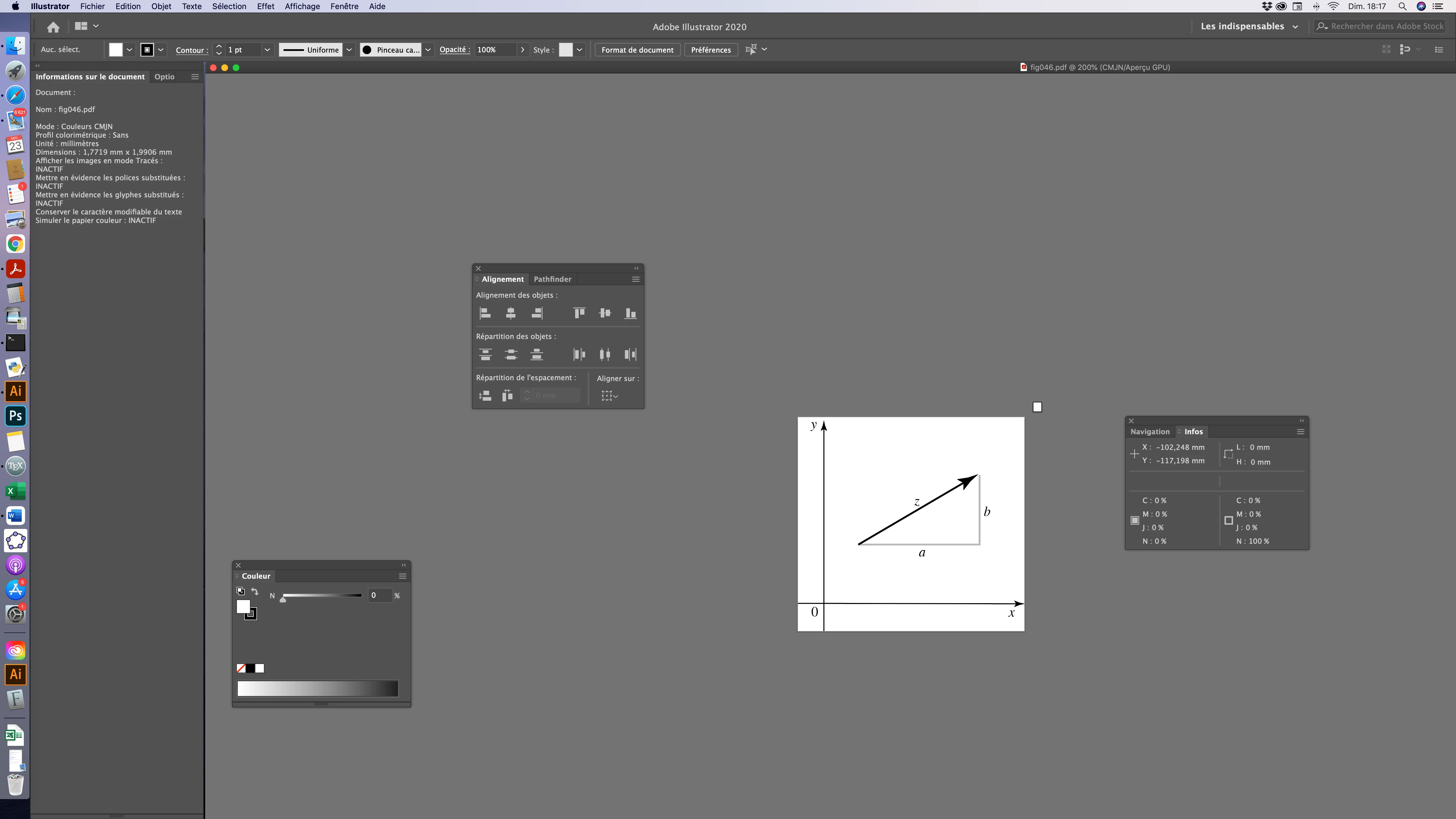Click the Home icon in top bar

53,26
